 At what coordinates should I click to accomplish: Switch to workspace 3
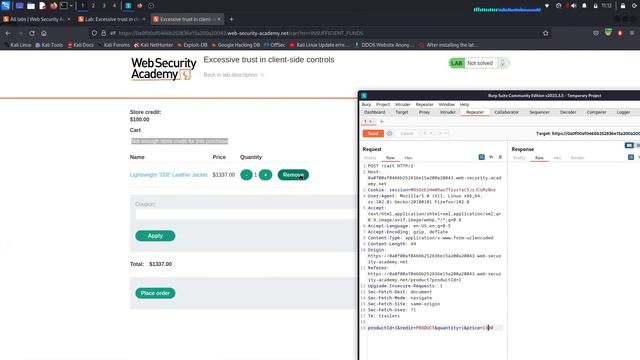click(x=104, y=6)
